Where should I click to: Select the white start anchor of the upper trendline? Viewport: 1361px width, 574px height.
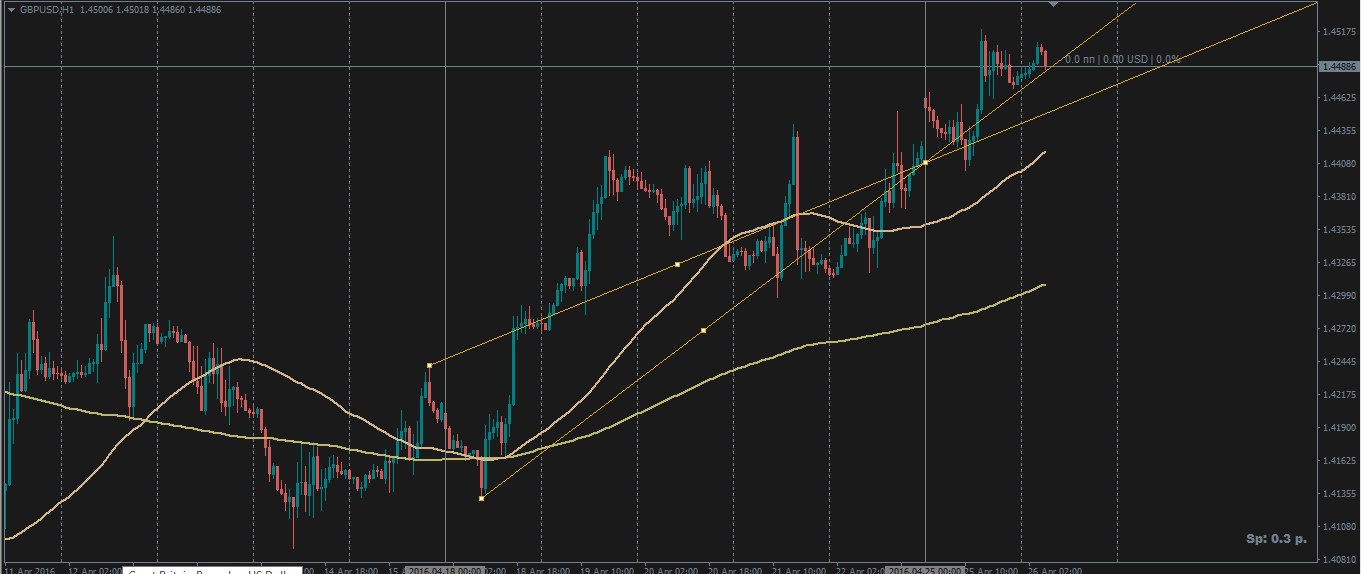[x=429, y=365]
